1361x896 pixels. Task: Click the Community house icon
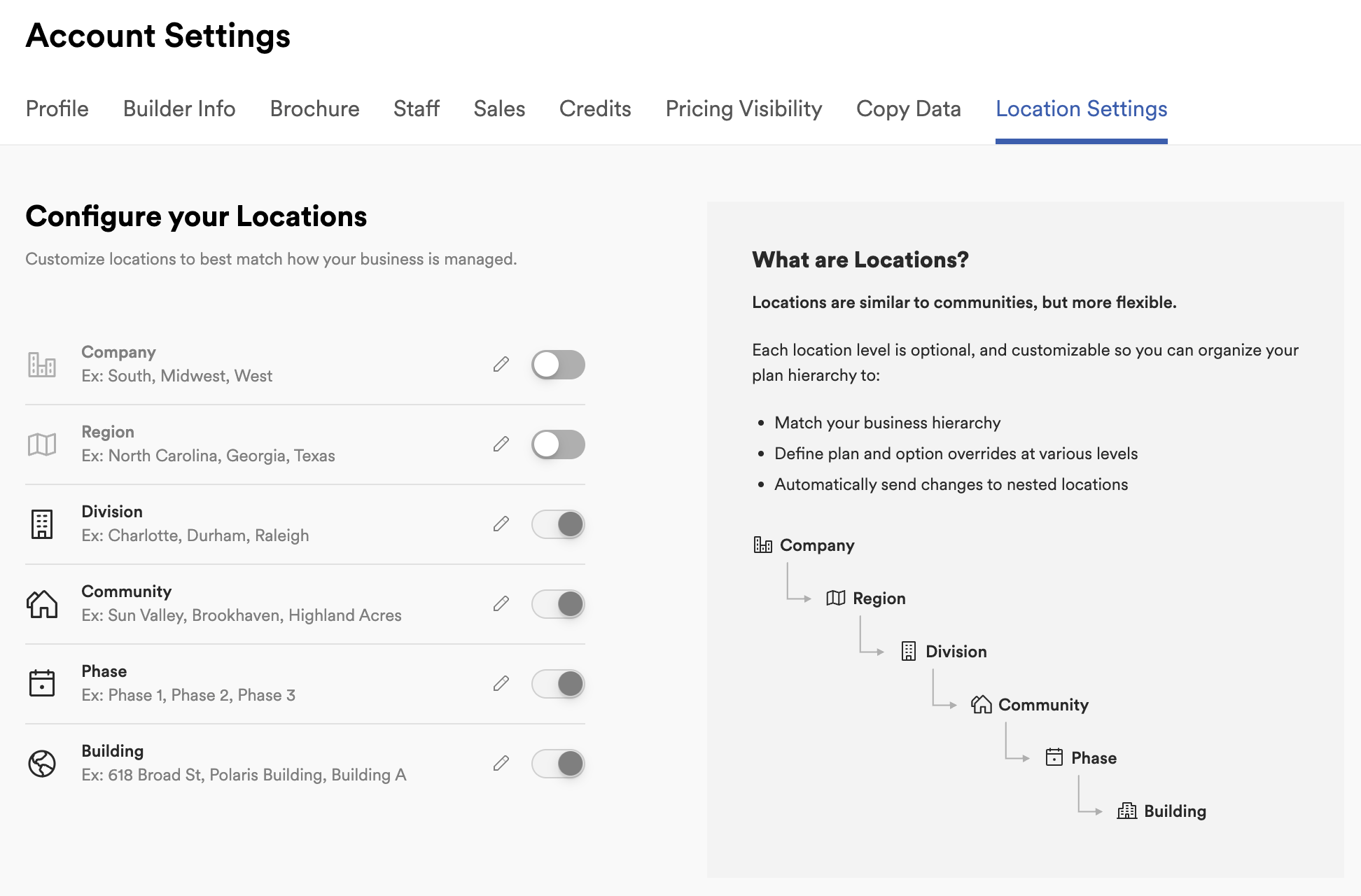tap(41, 603)
